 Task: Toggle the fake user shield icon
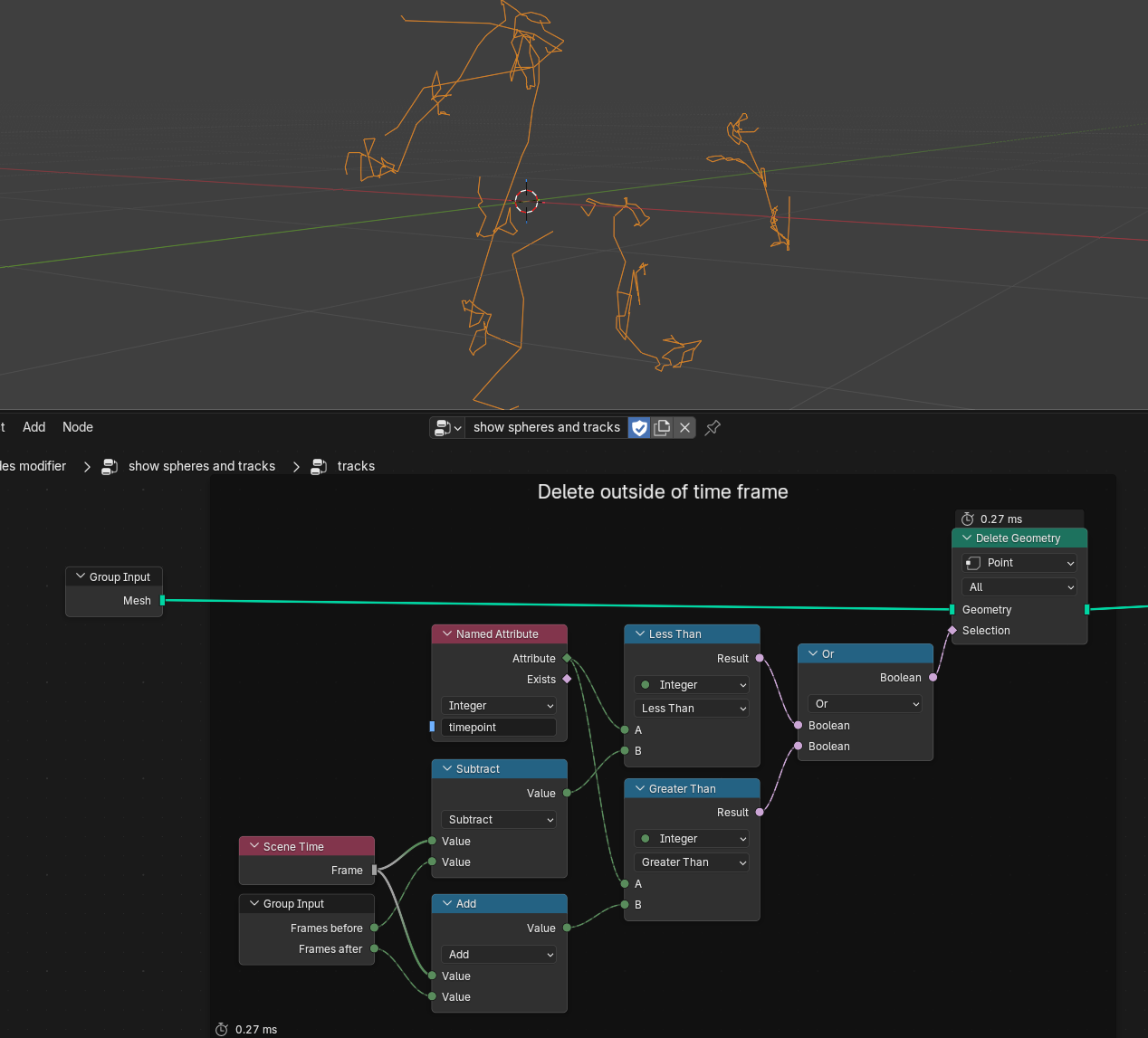click(x=639, y=428)
